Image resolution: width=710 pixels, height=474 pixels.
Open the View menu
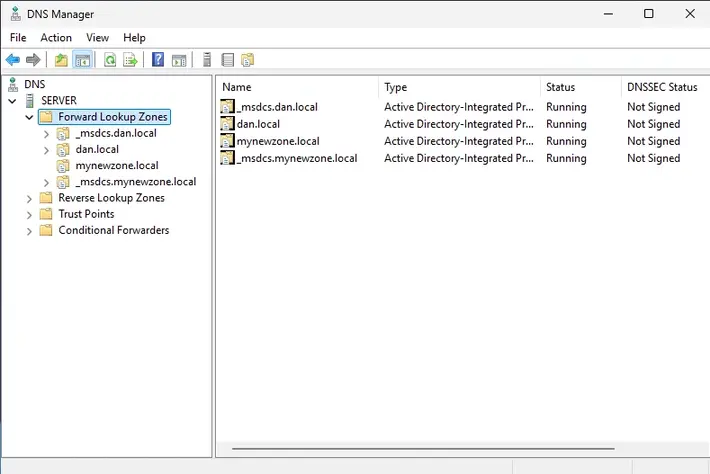click(97, 38)
